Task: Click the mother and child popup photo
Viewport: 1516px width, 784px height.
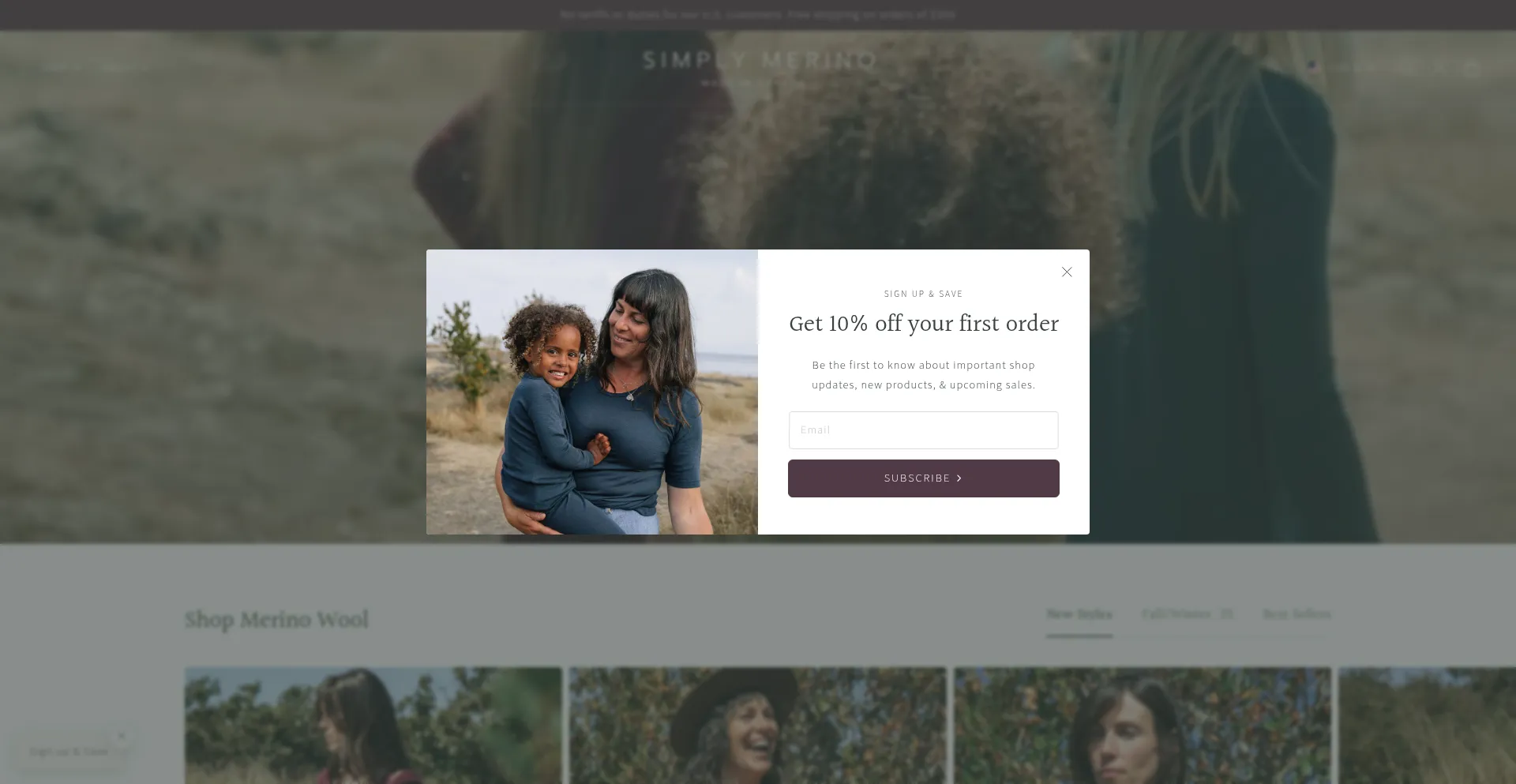Action: (x=592, y=392)
